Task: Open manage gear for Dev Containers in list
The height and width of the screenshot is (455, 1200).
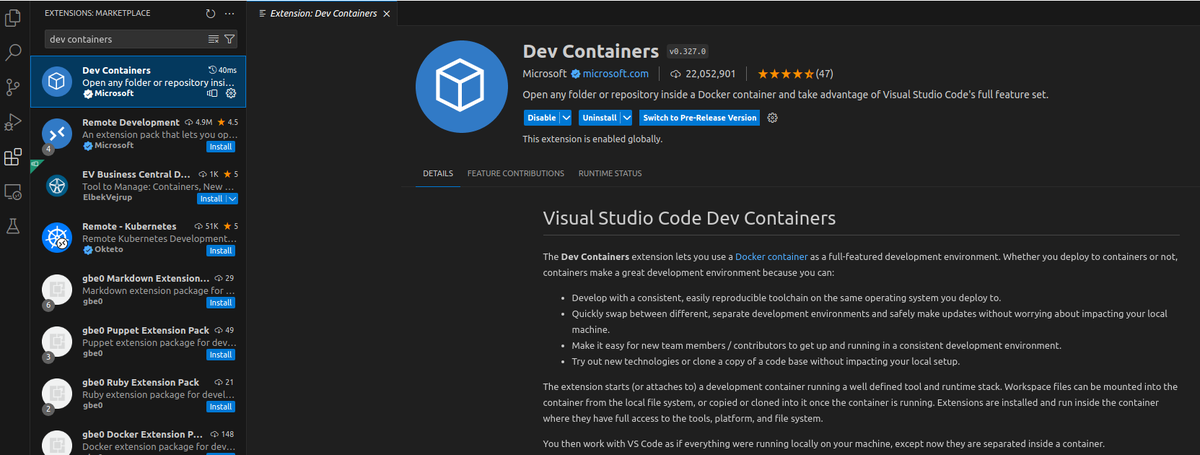Action: [231, 93]
